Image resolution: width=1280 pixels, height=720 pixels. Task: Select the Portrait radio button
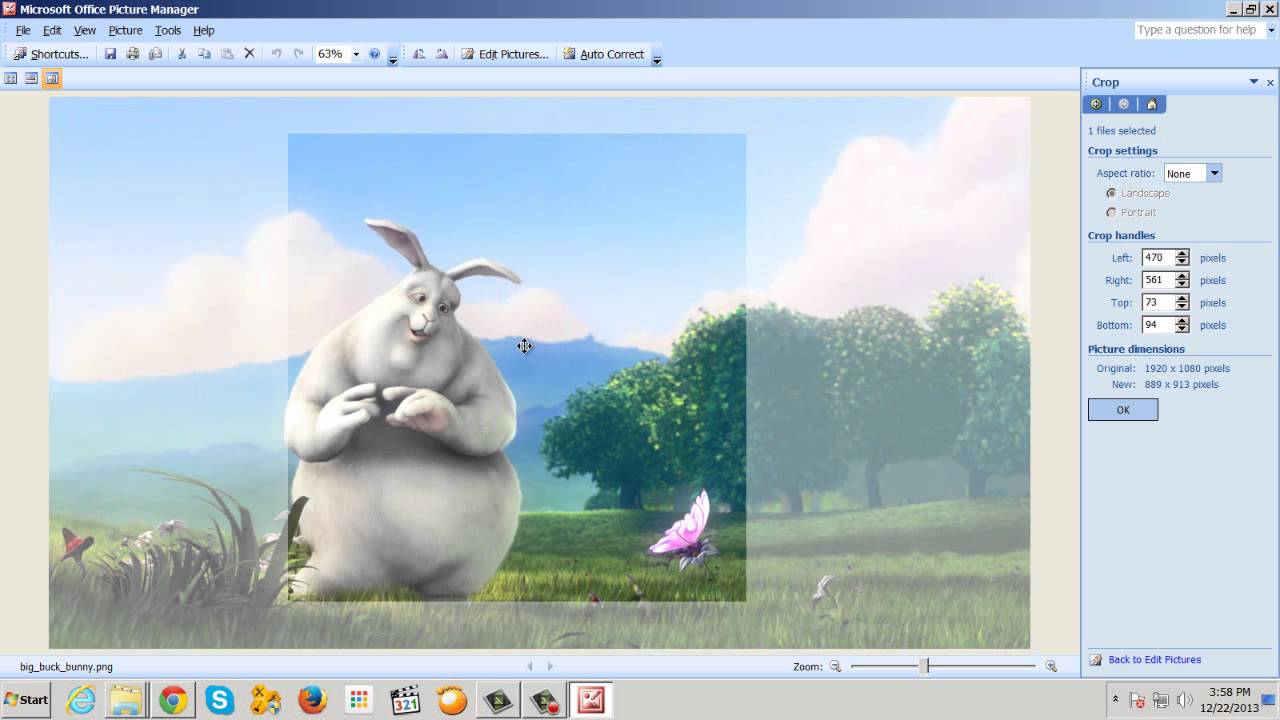(1111, 212)
